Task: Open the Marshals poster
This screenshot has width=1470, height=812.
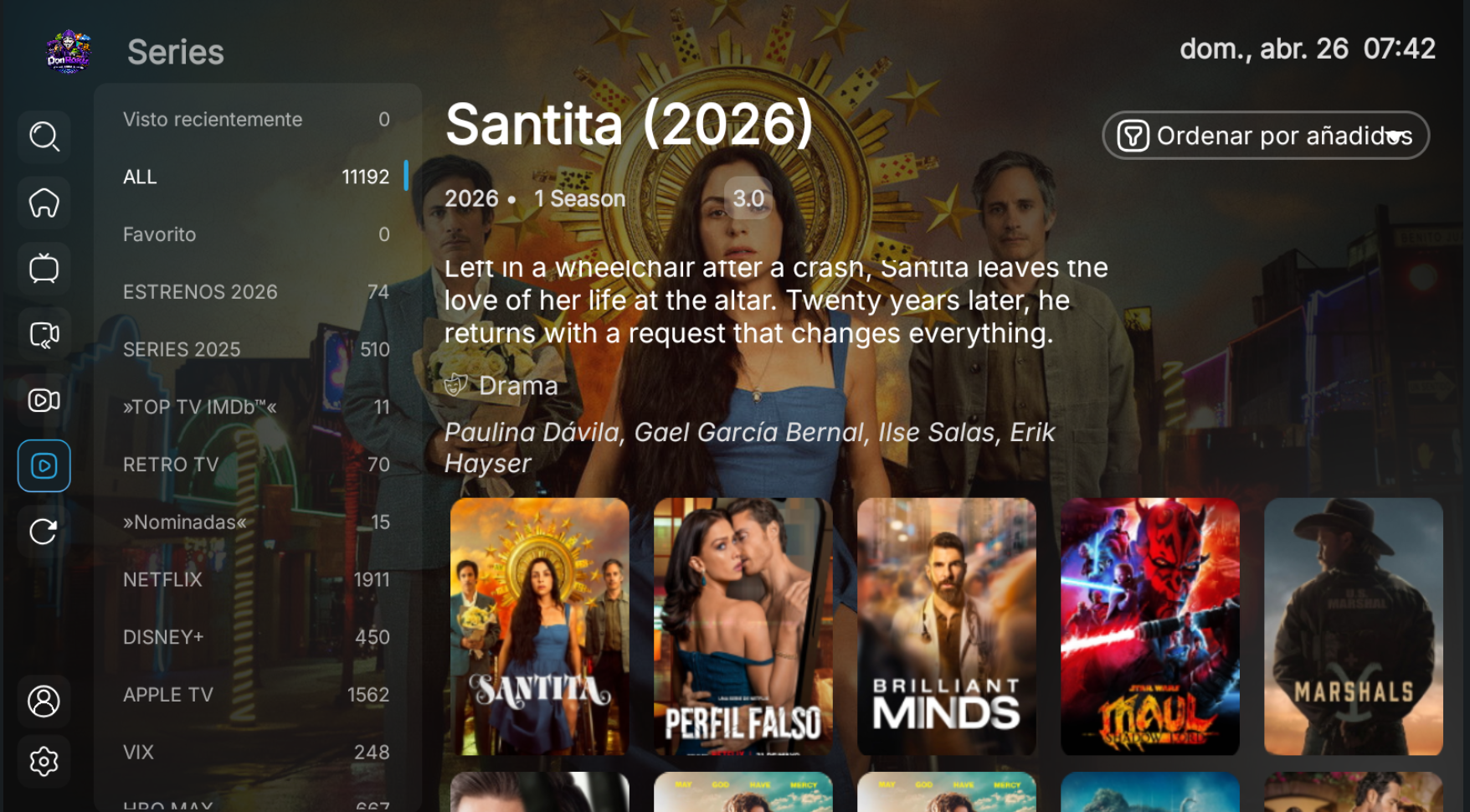Action: tap(1354, 627)
